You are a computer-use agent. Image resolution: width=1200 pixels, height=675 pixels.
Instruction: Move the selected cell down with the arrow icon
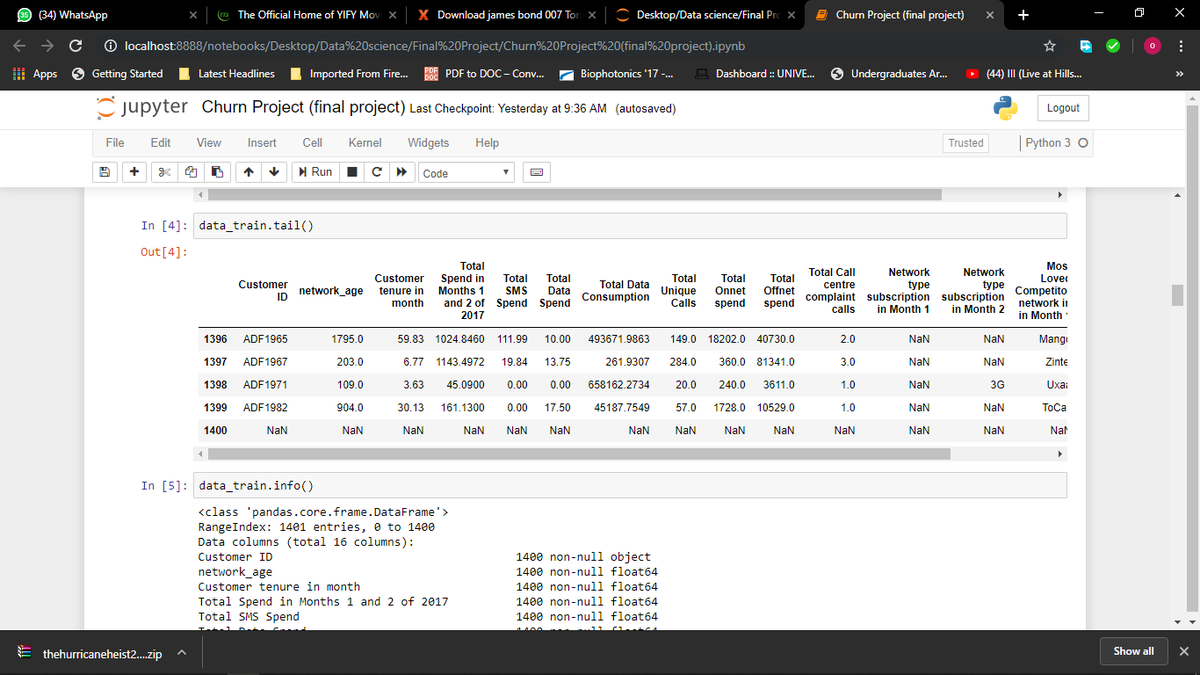pyautogui.click(x=273, y=172)
